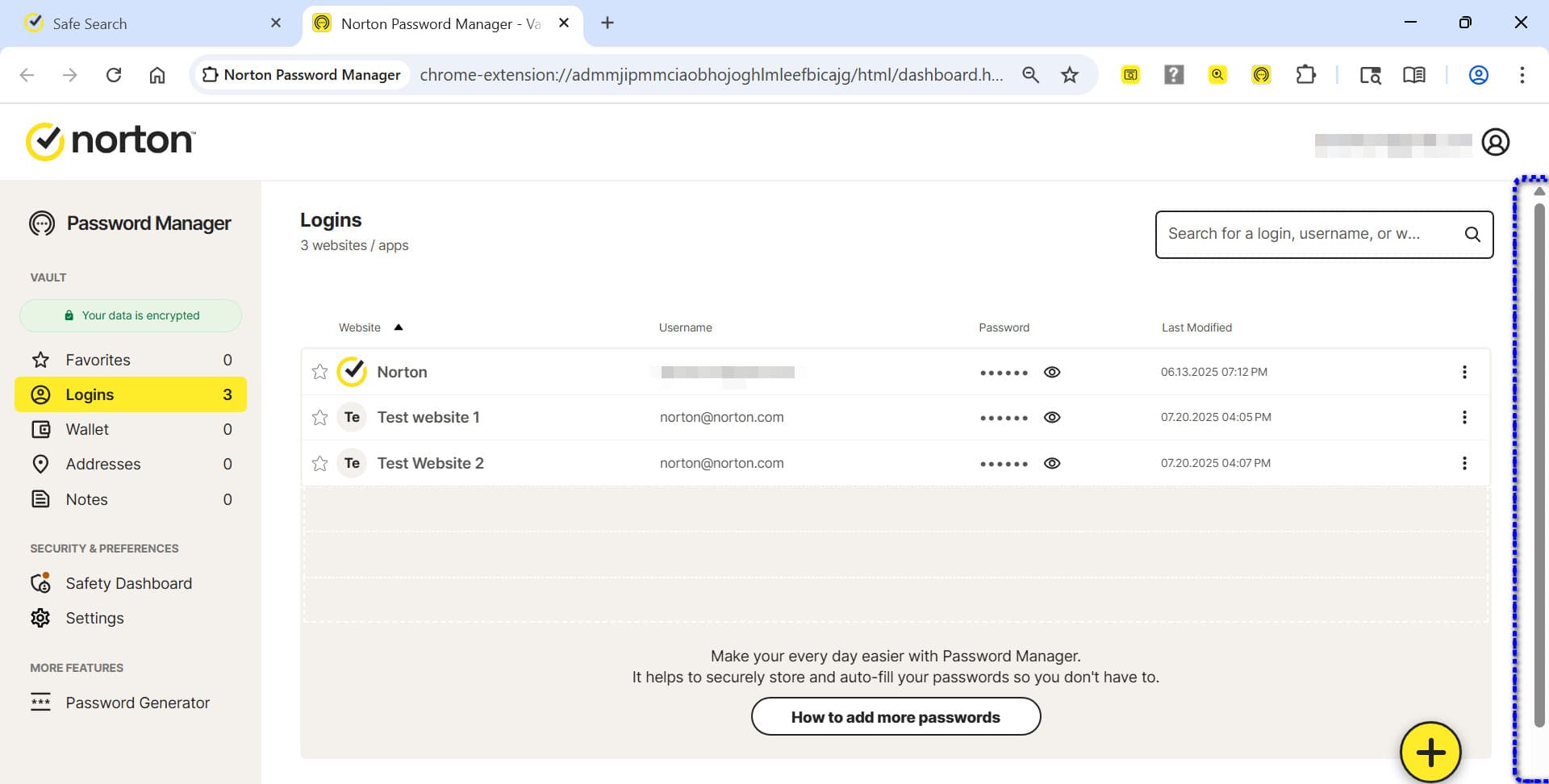Click the yellow add new item plus button

click(1430, 752)
